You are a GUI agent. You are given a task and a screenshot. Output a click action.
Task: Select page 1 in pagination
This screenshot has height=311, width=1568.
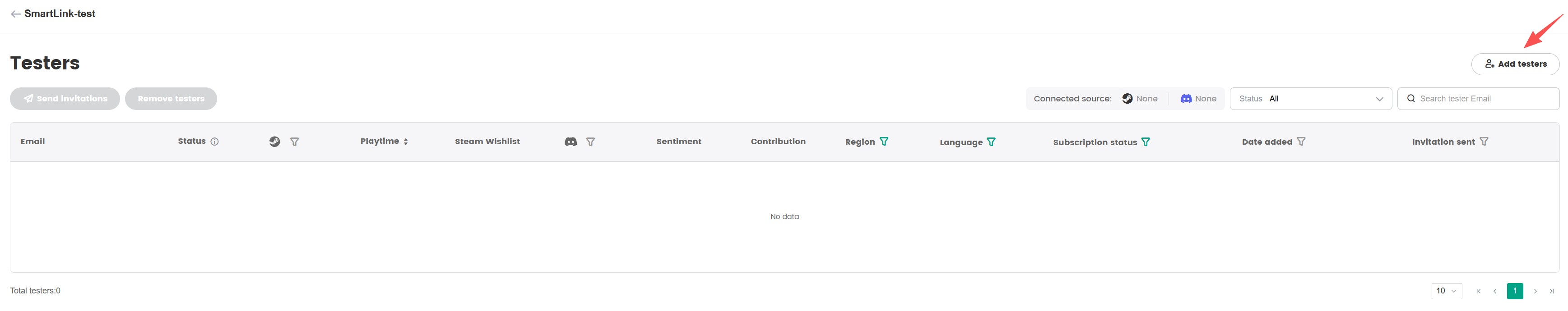pyautogui.click(x=1515, y=291)
